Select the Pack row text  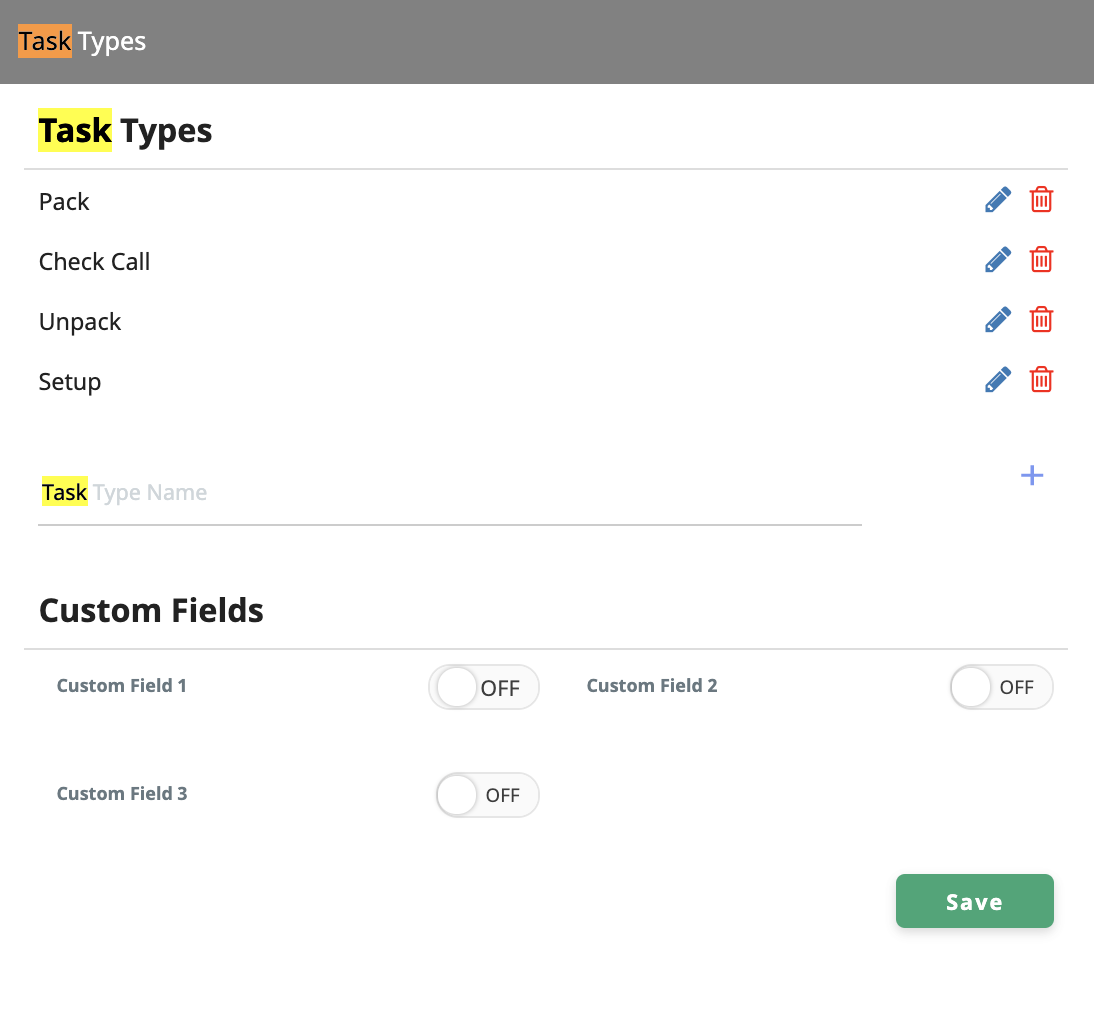click(64, 202)
